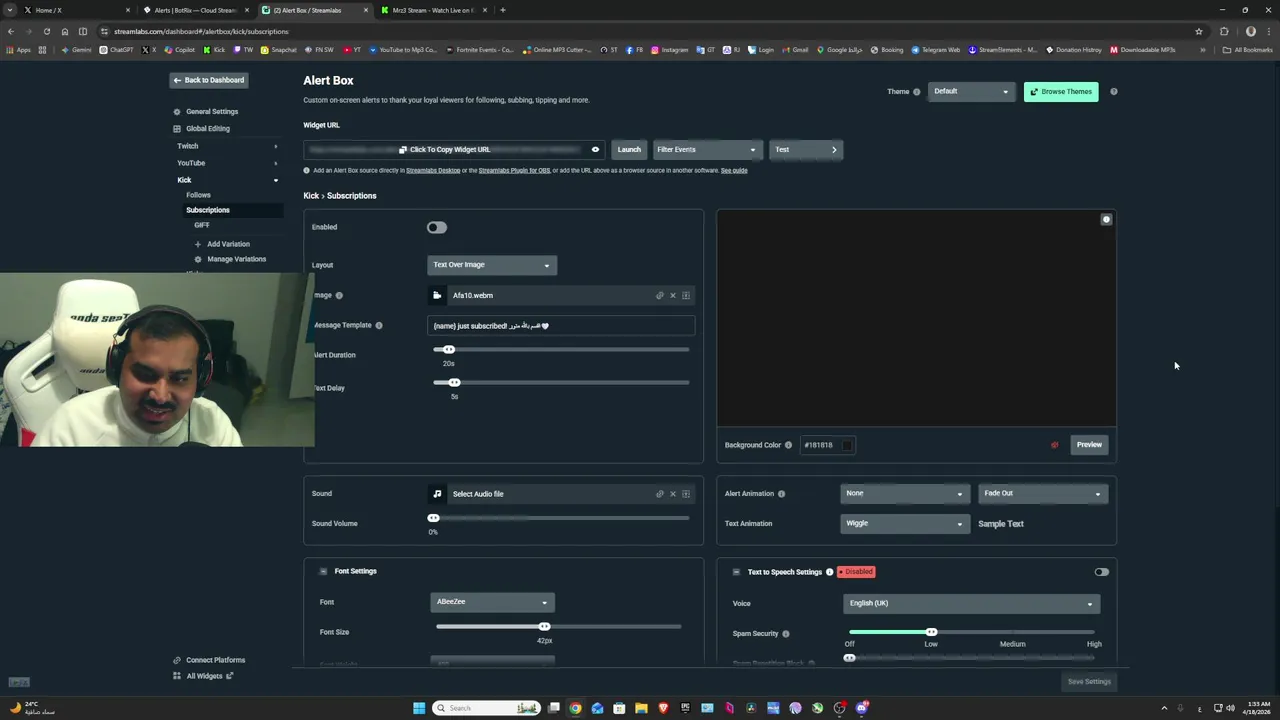This screenshot has height=720, width=1280.
Task: Select Subscriptions in the sidebar
Action: [208, 210]
